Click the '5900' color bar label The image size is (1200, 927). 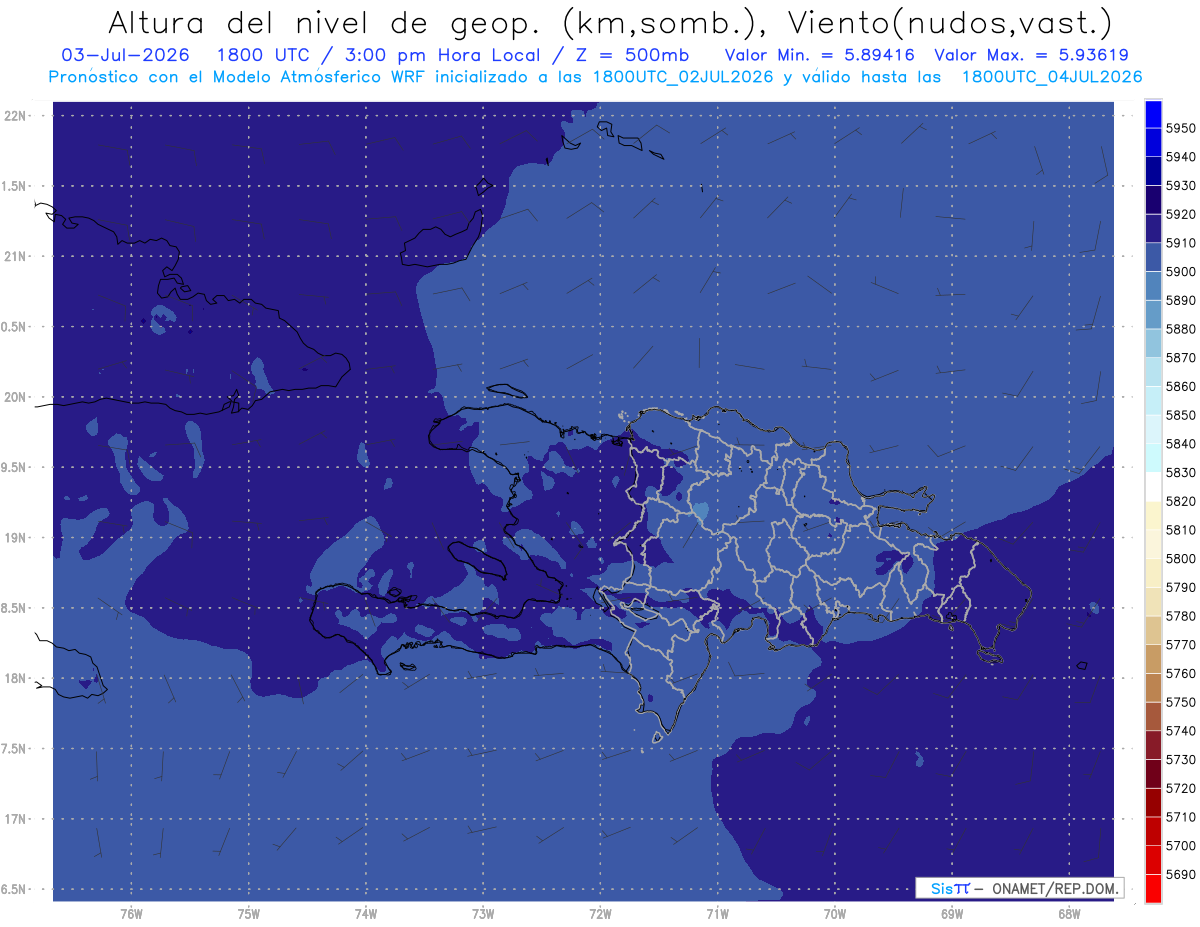[1180, 272]
